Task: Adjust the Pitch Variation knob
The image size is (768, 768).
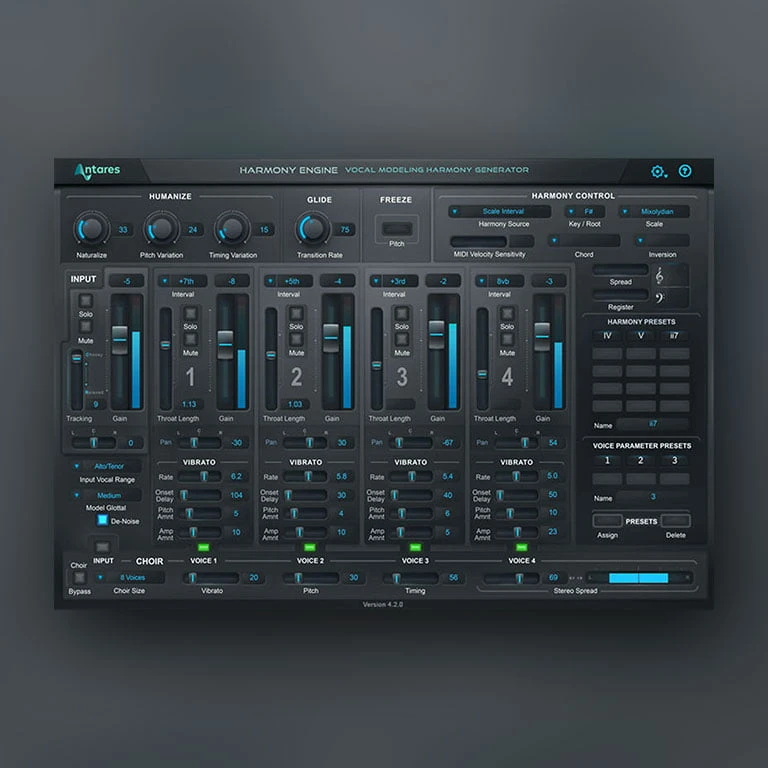Action: [161, 228]
